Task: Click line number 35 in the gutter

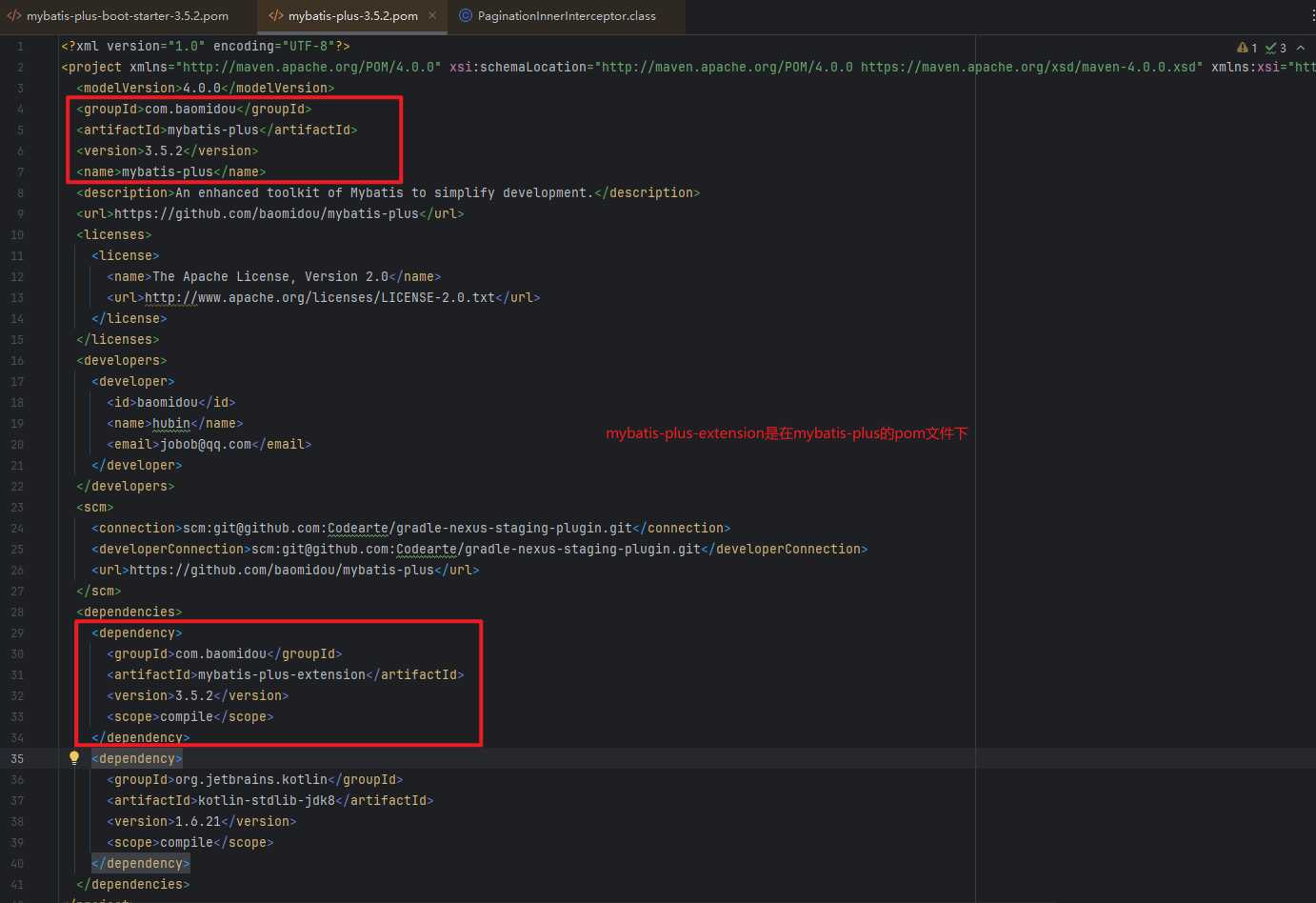Action: pos(17,758)
